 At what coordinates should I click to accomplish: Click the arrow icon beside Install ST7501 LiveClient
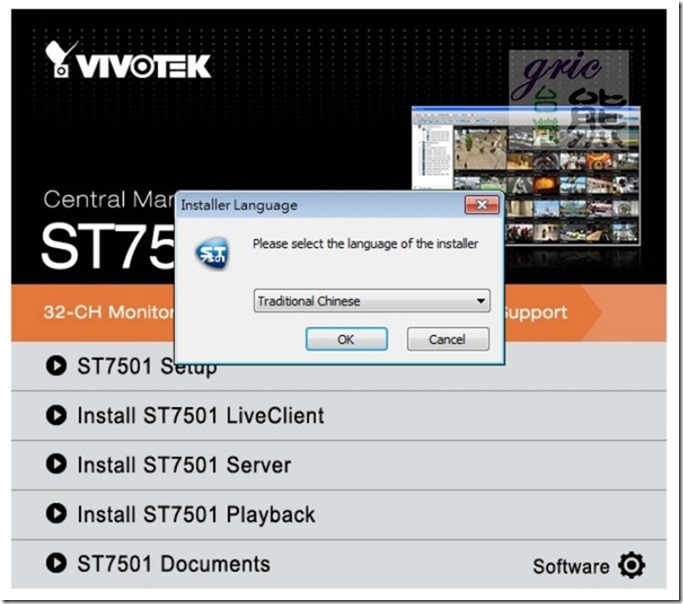coord(56,415)
